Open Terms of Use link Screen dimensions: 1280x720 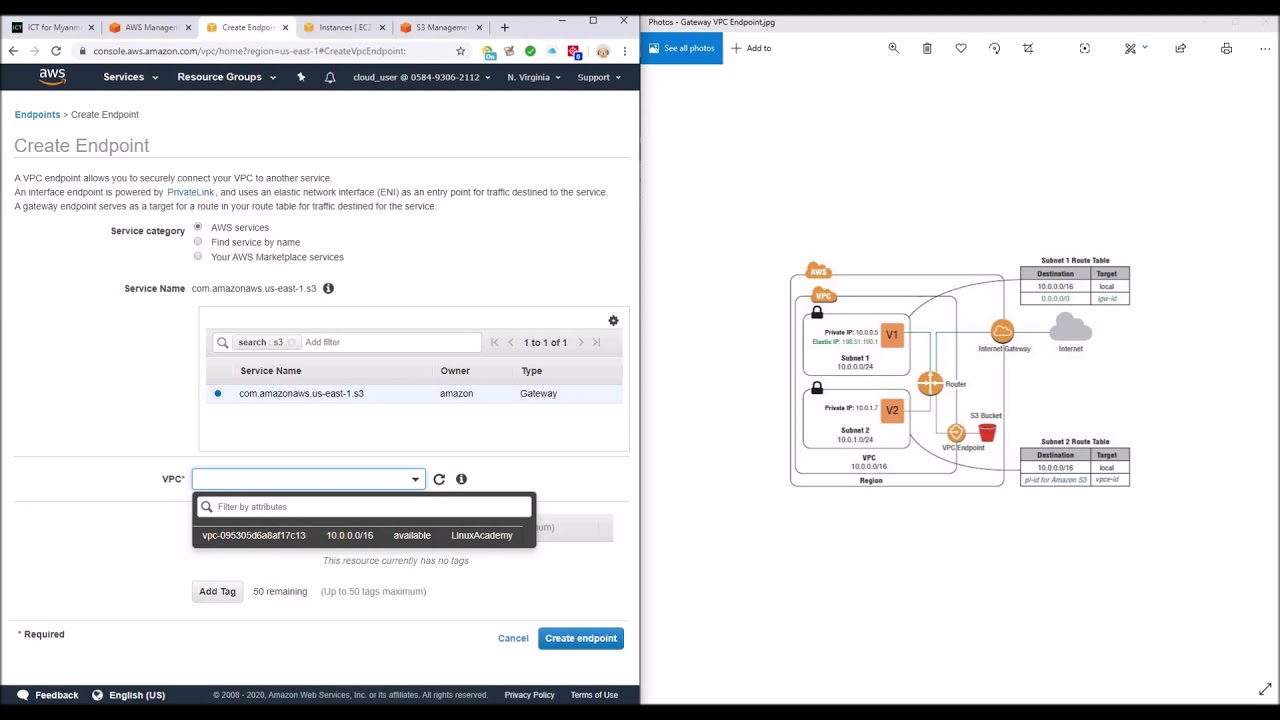[594, 695]
